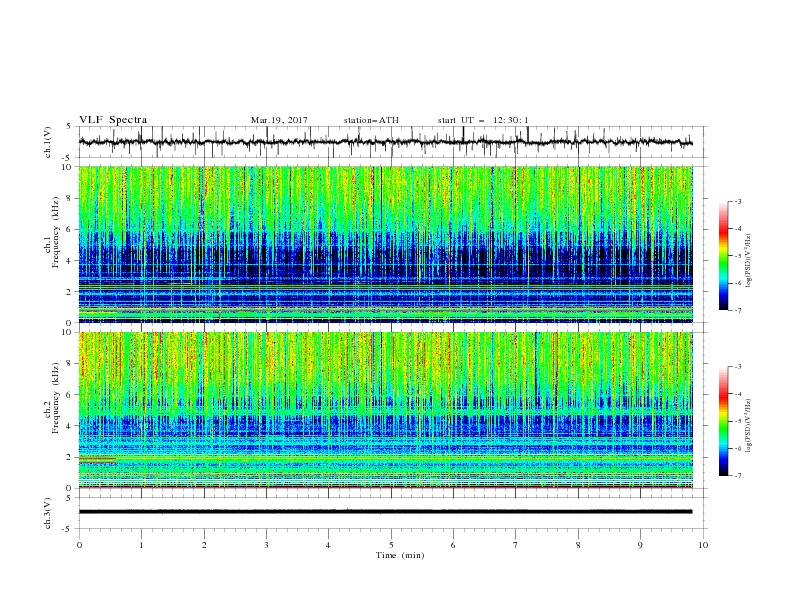Click the ch.1 spectrogram plot
This screenshot has width=792, height=612.
pos(386,244)
